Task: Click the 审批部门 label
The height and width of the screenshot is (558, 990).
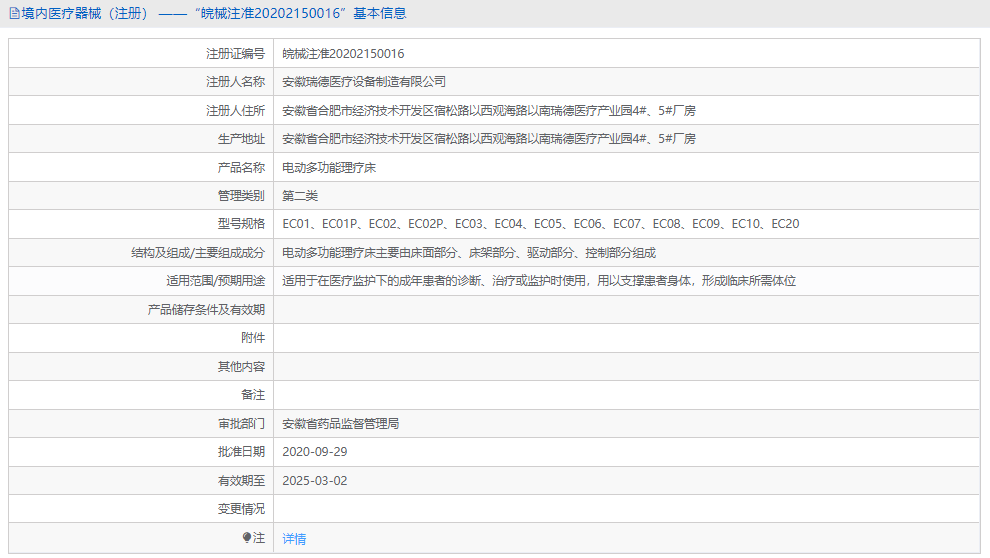Action: (241, 424)
